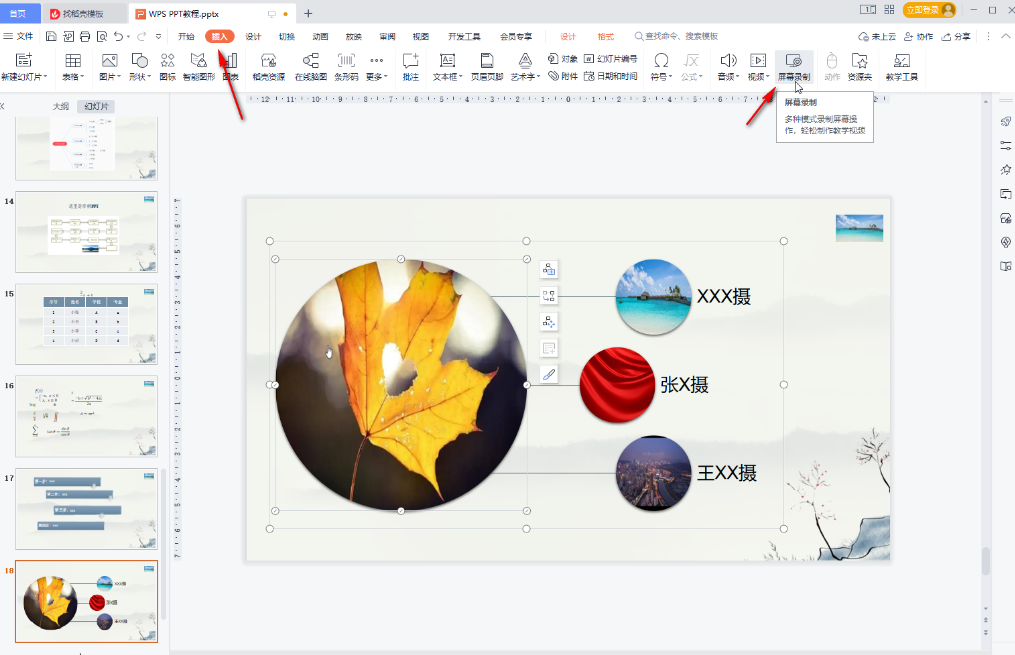Insert a comment with 批注 icon

pyautogui.click(x=410, y=66)
